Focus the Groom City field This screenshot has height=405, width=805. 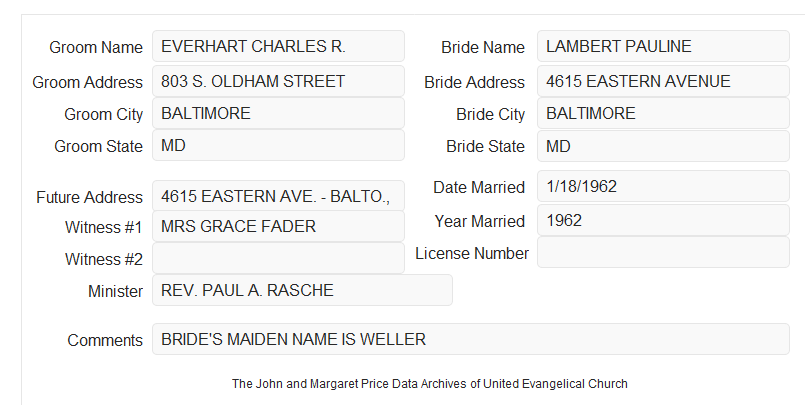278,113
